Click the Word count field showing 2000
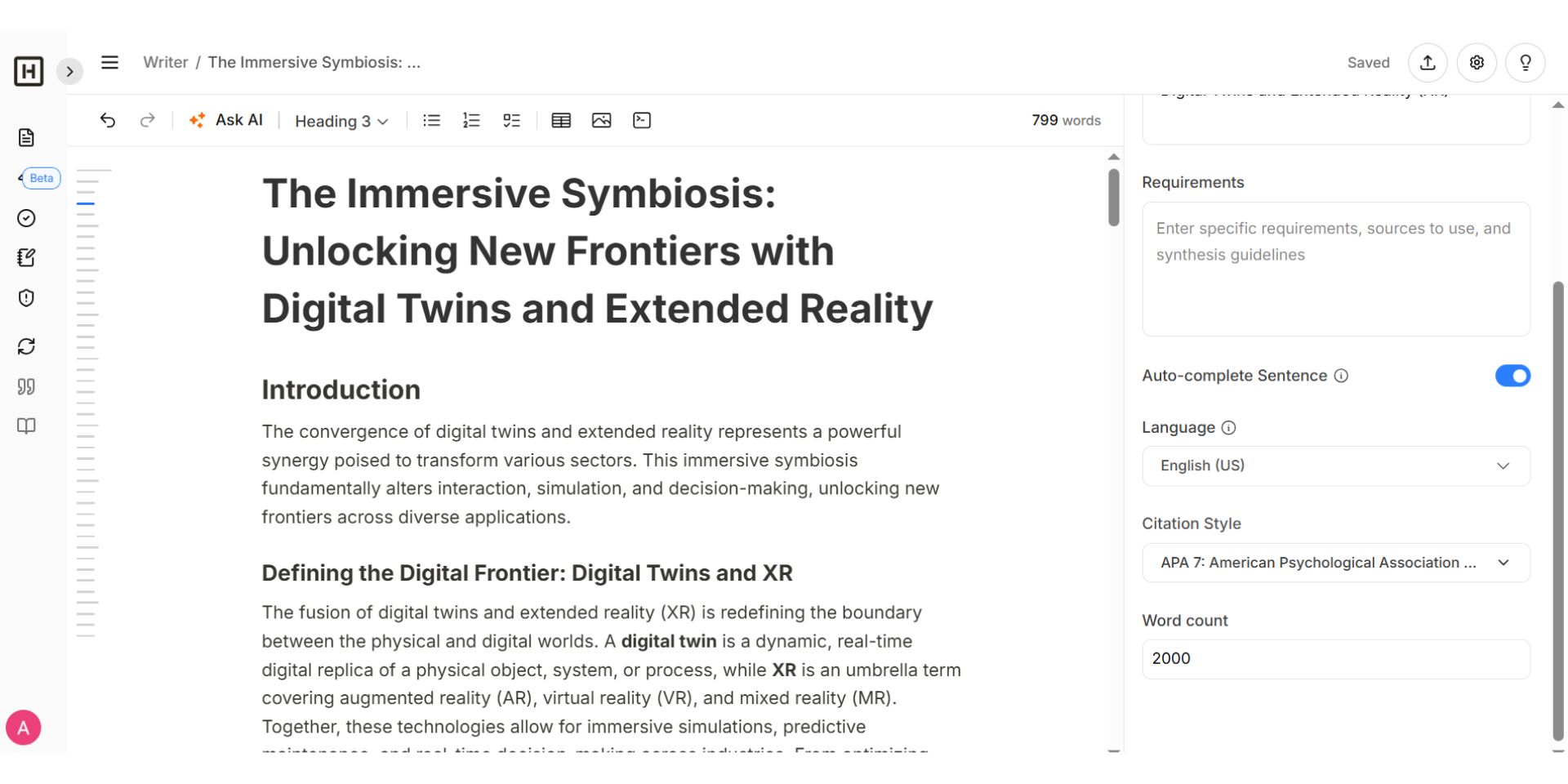The image size is (1568, 784). click(x=1336, y=659)
